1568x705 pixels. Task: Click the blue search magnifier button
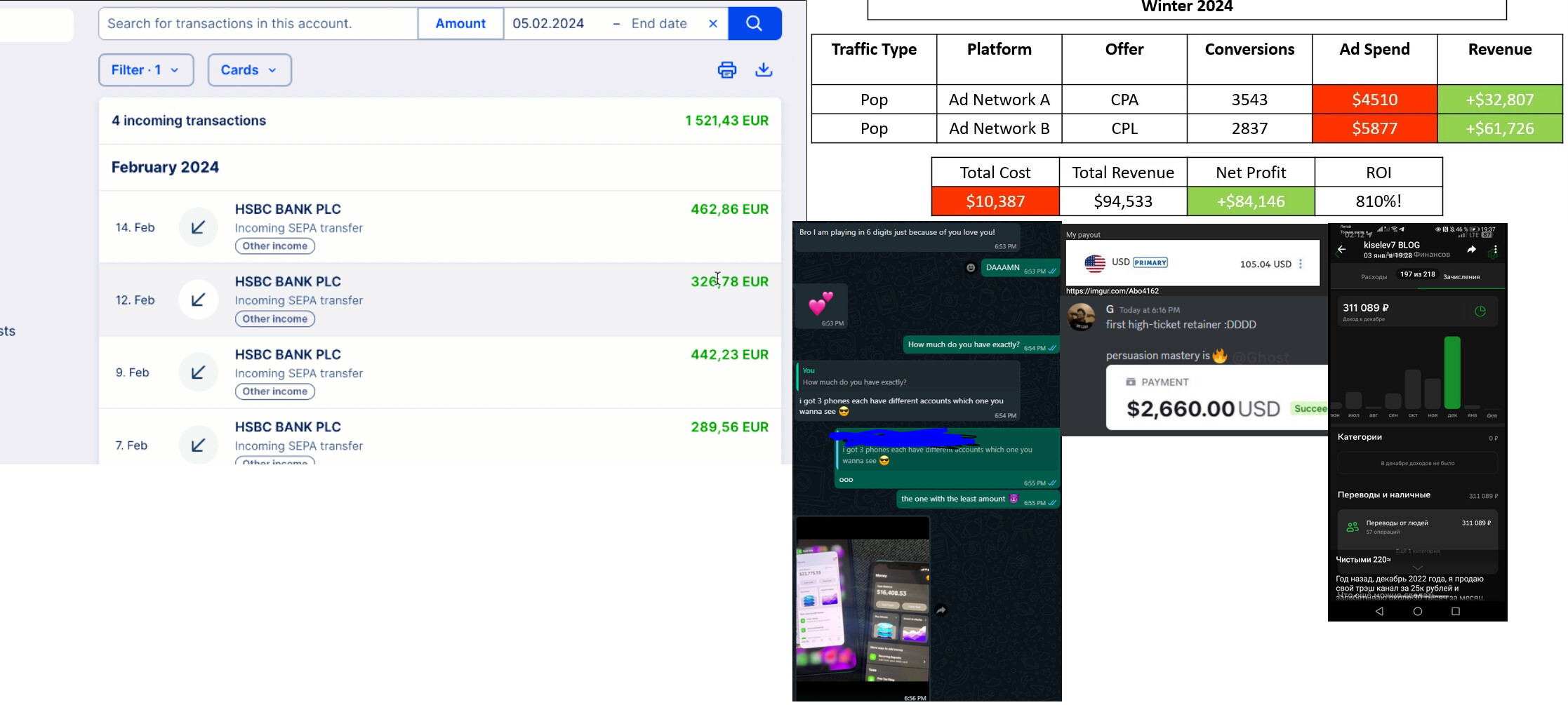point(755,24)
